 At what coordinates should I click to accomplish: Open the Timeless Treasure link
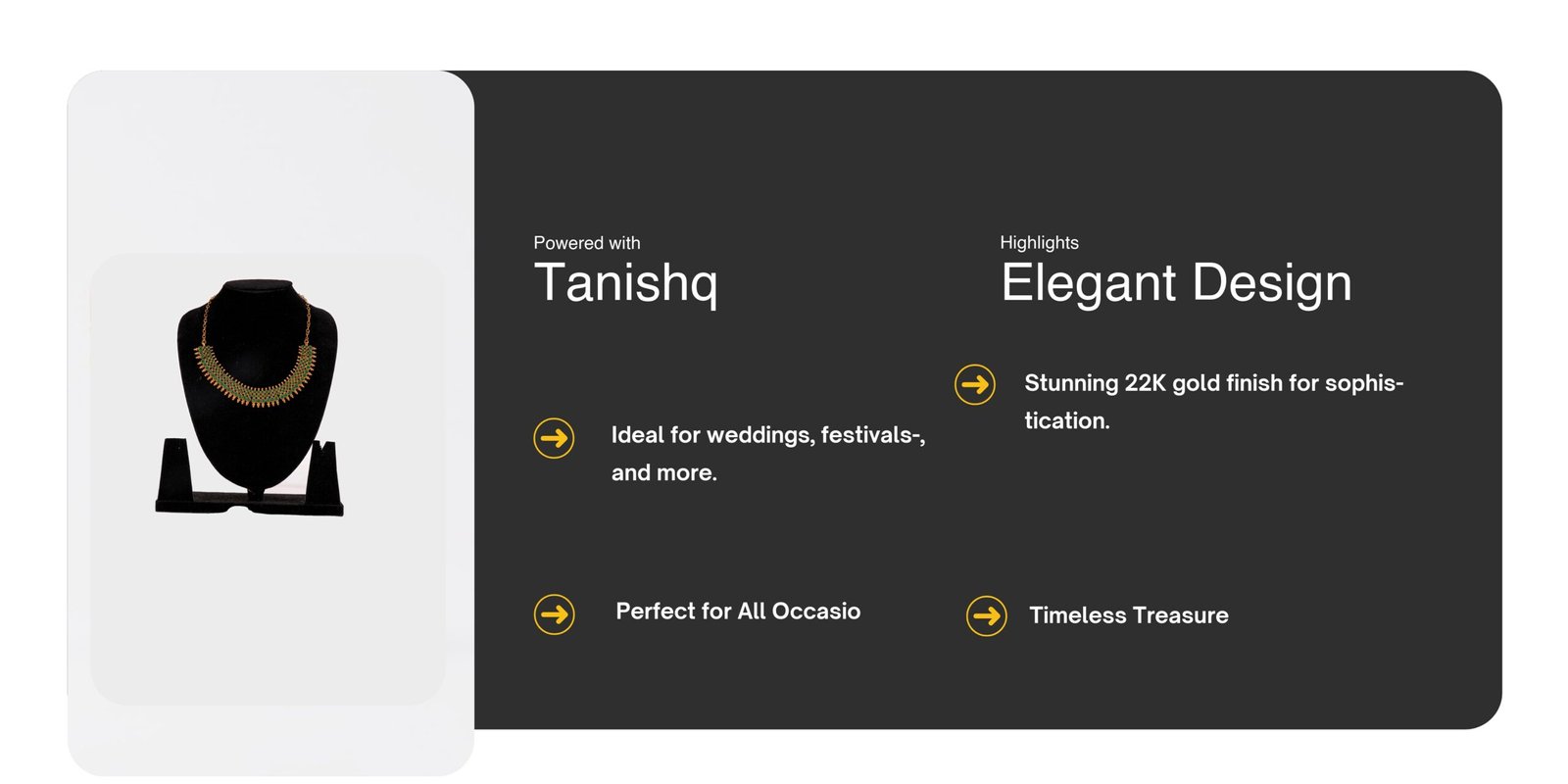(x=1128, y=615)
